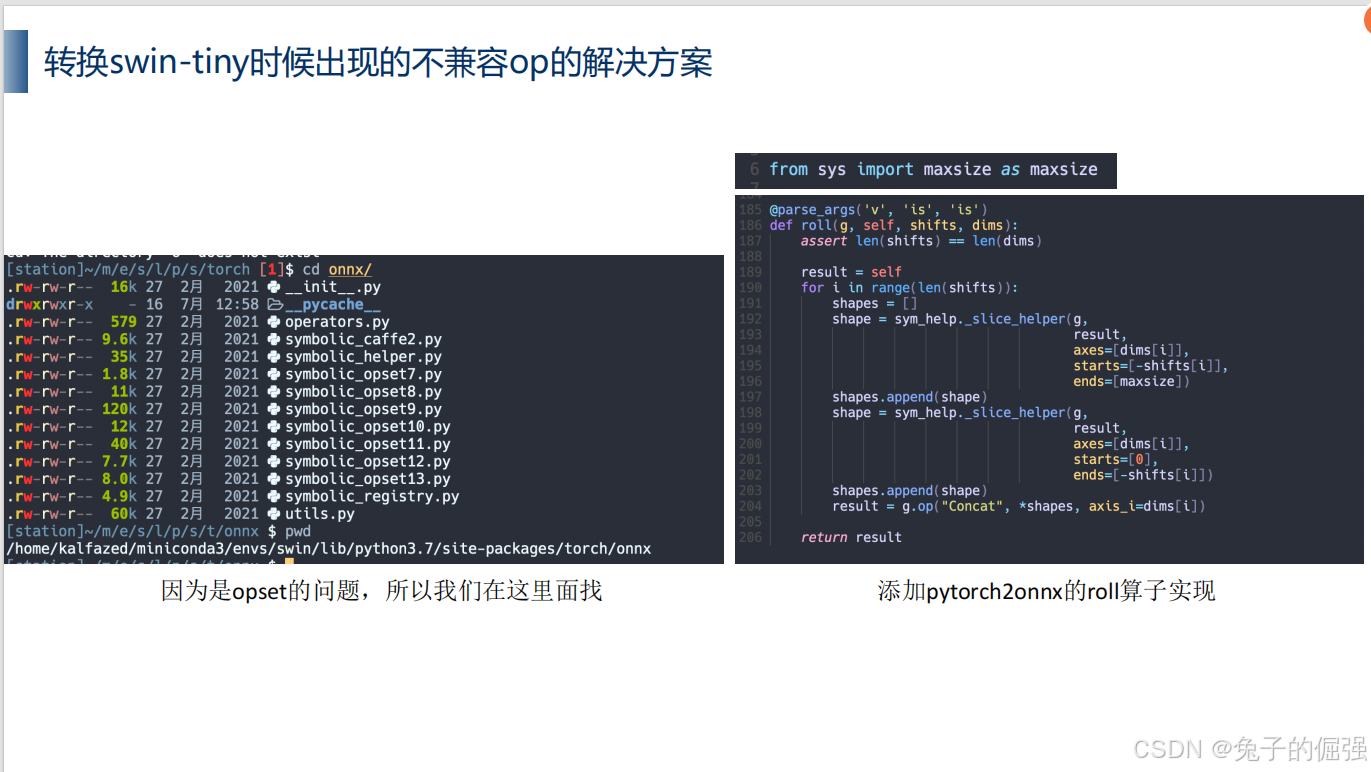Select the symbolic_opset10.py file name

[368, 427]
